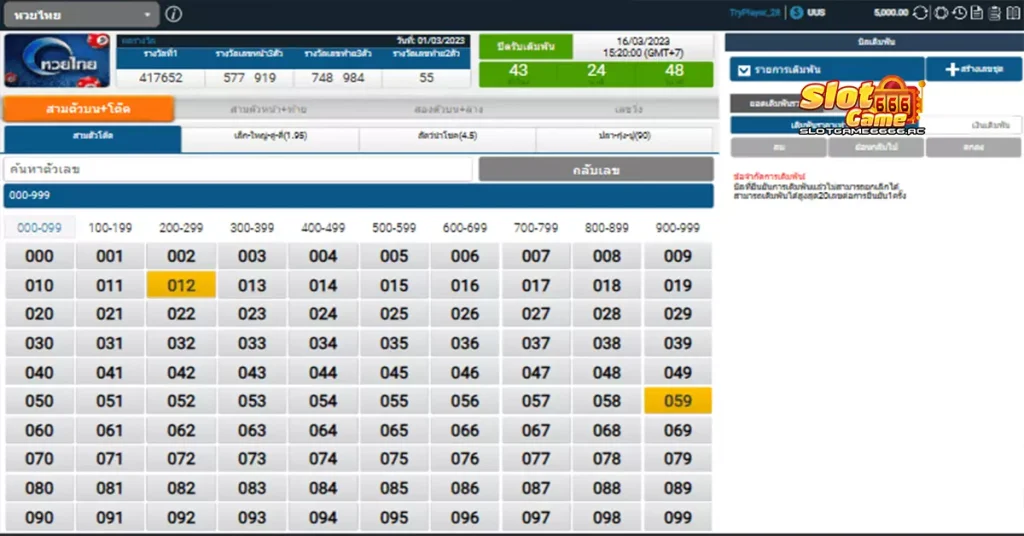
Task: Refresh the 5,000.00 balance
Action: click(921, 13)
